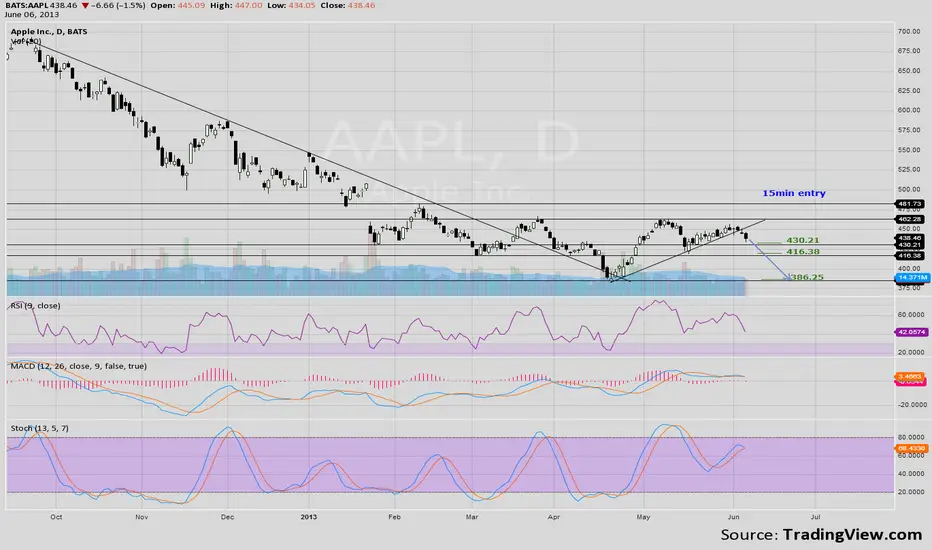Click the June 06, 2013 date label

tap(32, 14)
